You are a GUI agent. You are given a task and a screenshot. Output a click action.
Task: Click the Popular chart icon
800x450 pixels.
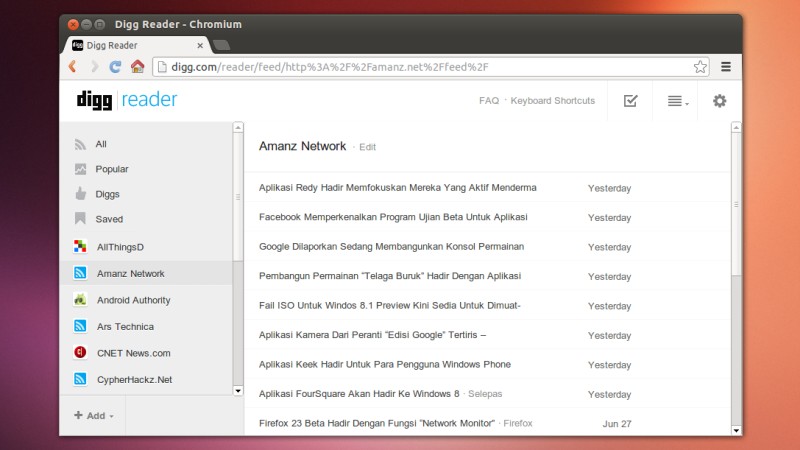[x=80, y=169]
